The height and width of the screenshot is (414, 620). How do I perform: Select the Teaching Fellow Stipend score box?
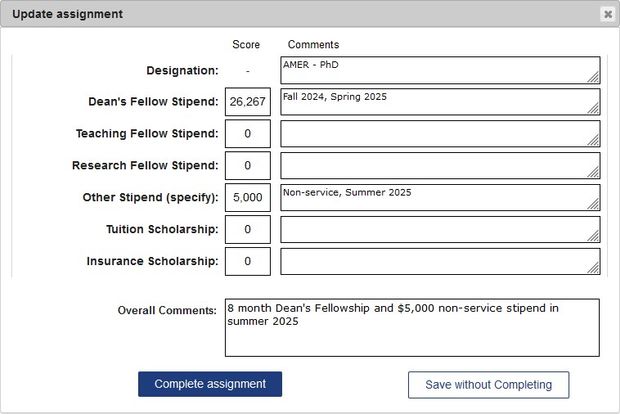click(247, 134)
